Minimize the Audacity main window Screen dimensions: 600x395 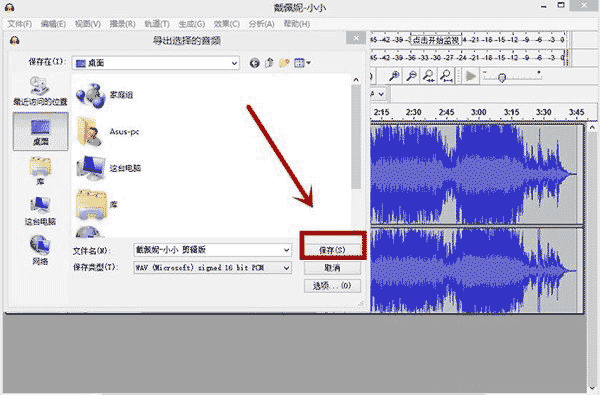544,6
